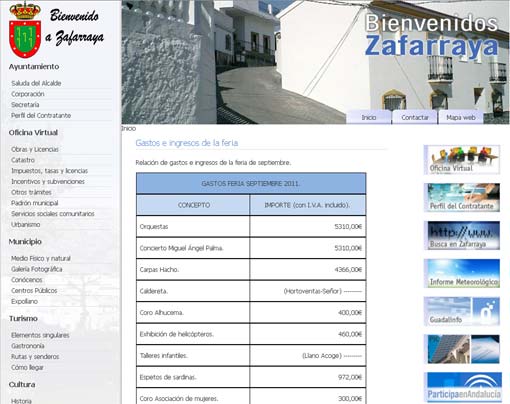The height and width of the screenshot is (404, 510).
Task: Open Servicios sociales comunitarios link
Action: (x=53, y=214)
